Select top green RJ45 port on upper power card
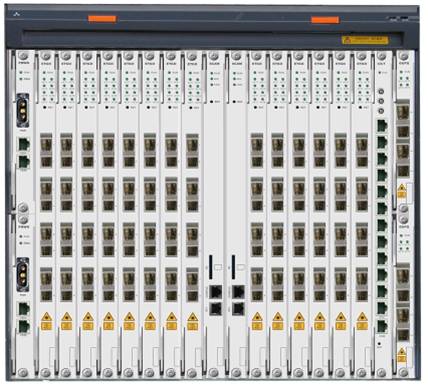This screenshot has height=387, width=428. (24, 145)
